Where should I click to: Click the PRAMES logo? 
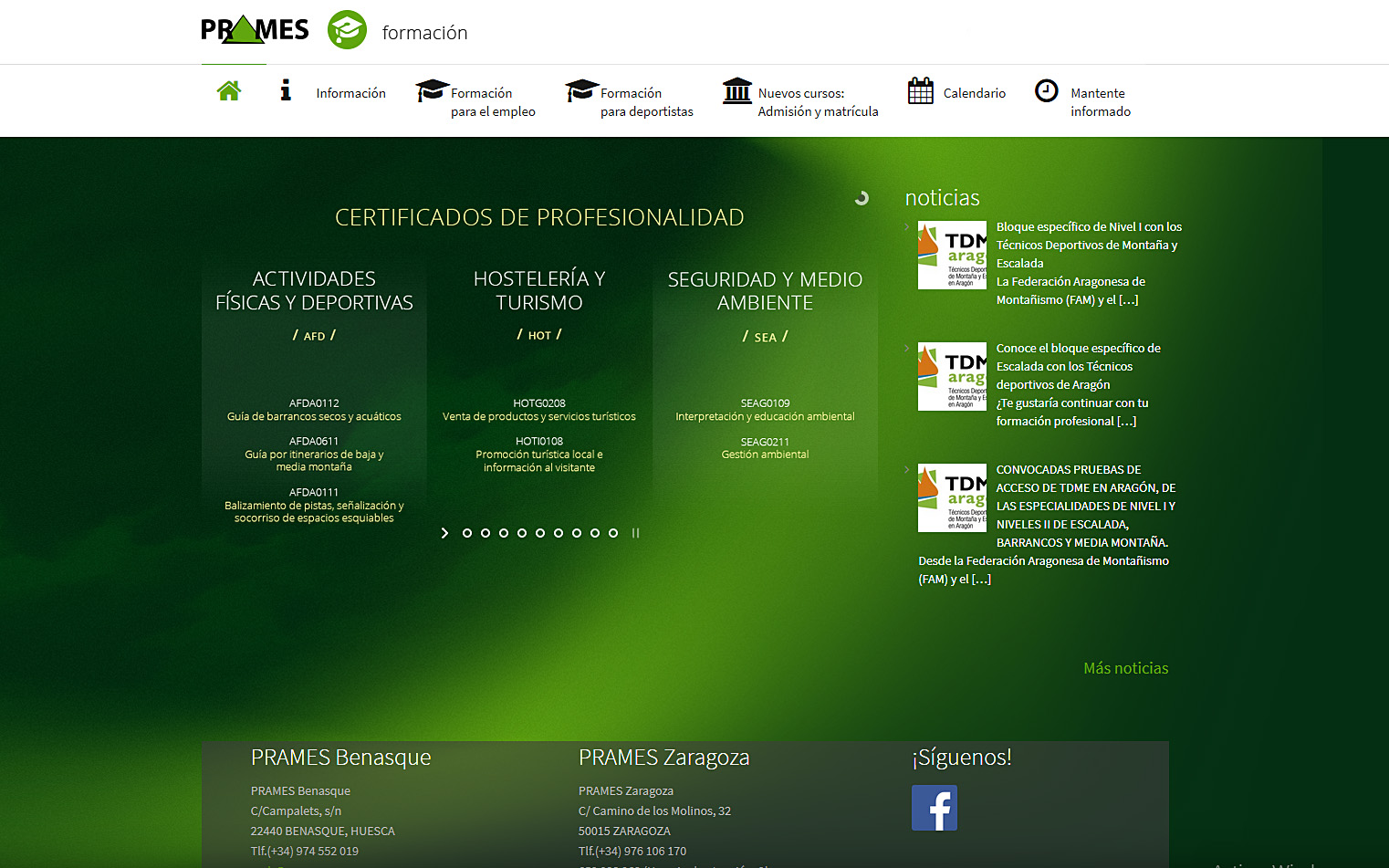255,30
